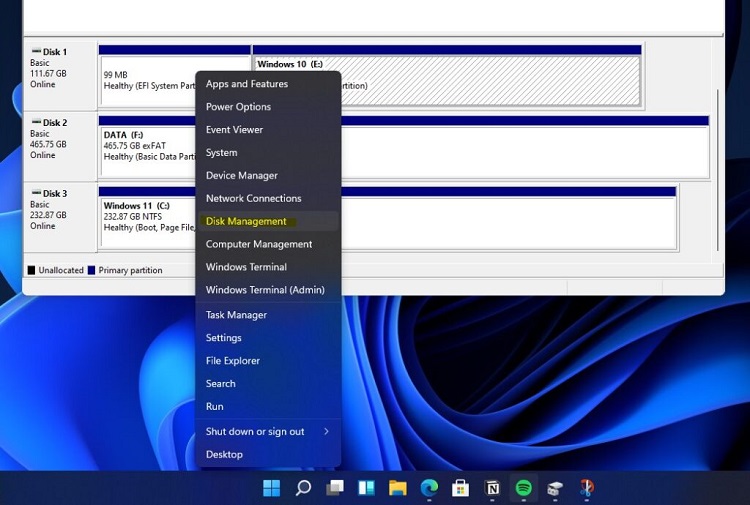The image size is (750, 505).
Task: Open Task Manager from the menu
Action: coord(268,315)
